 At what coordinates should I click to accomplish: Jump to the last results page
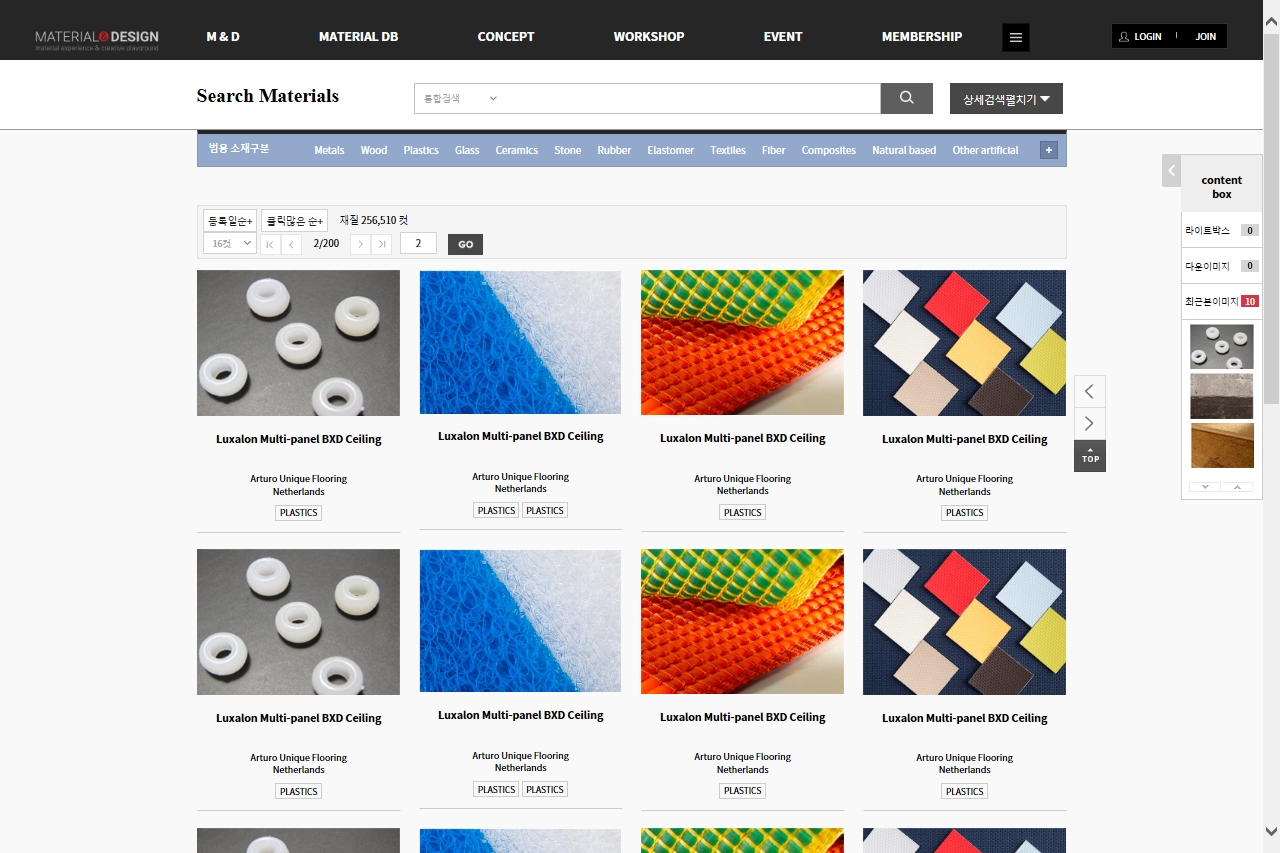pos(381,244)
